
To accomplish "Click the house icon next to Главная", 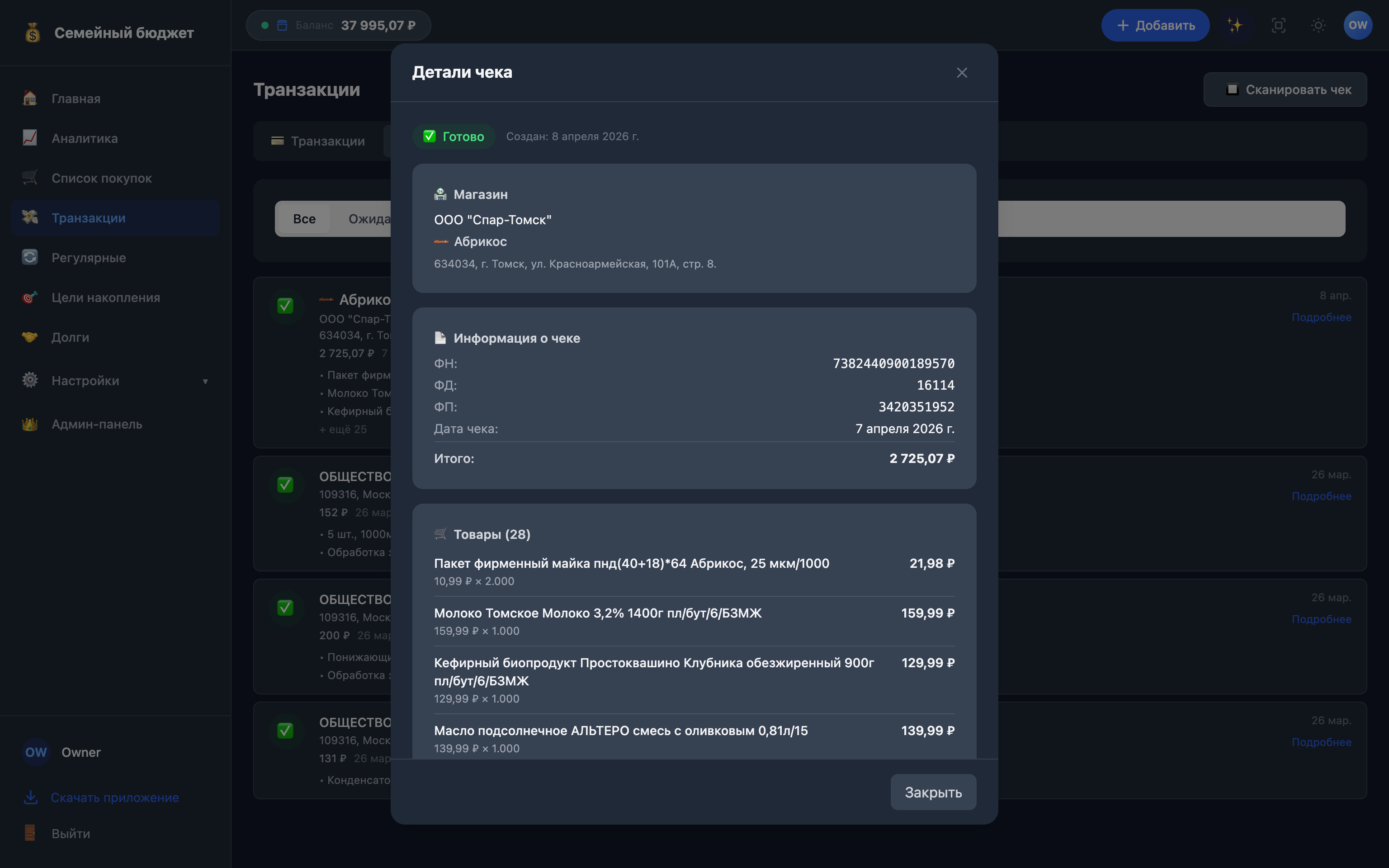I will (x=30, y=98).
